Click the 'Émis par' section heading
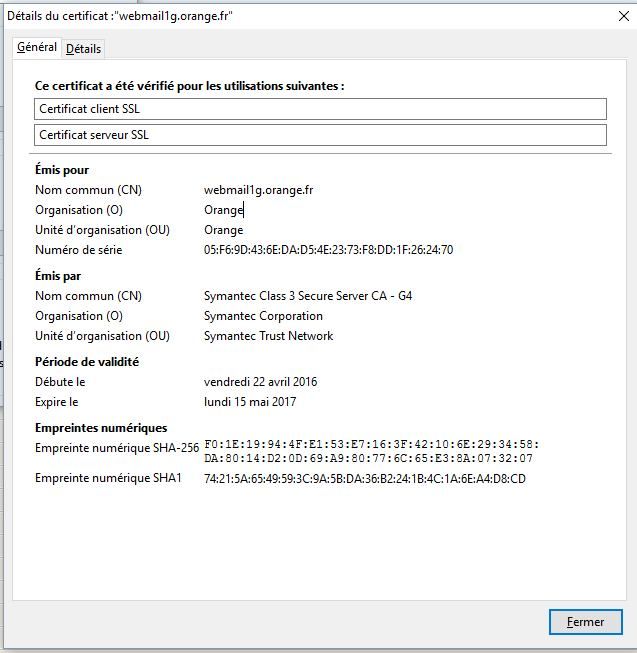This screenshot has height=653, width=637. pos(58,276)
